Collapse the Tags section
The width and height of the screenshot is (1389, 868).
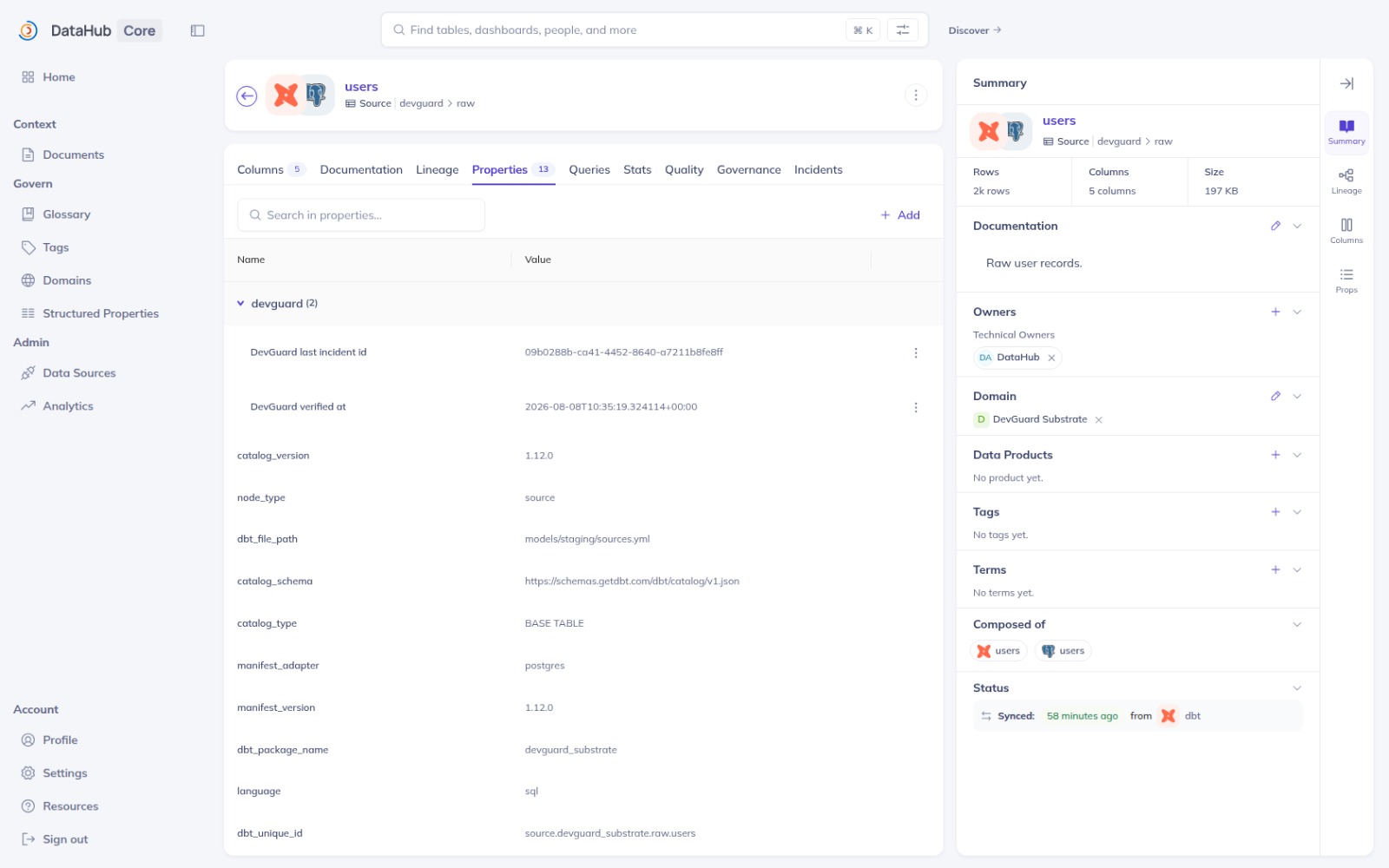point(1297,512)
